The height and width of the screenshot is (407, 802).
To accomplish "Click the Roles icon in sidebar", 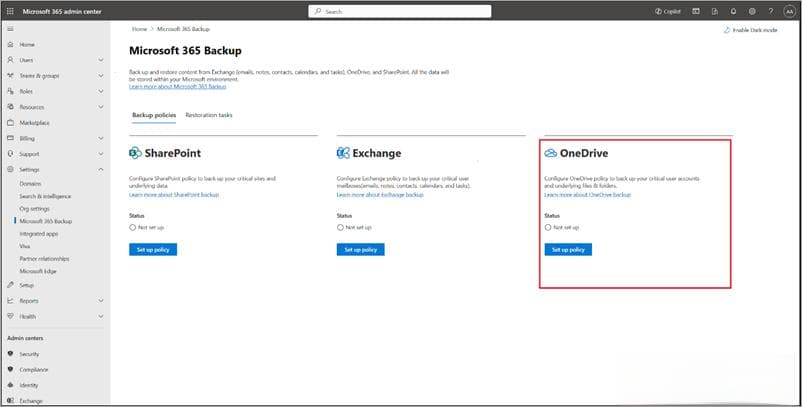I will click(10, 91).
